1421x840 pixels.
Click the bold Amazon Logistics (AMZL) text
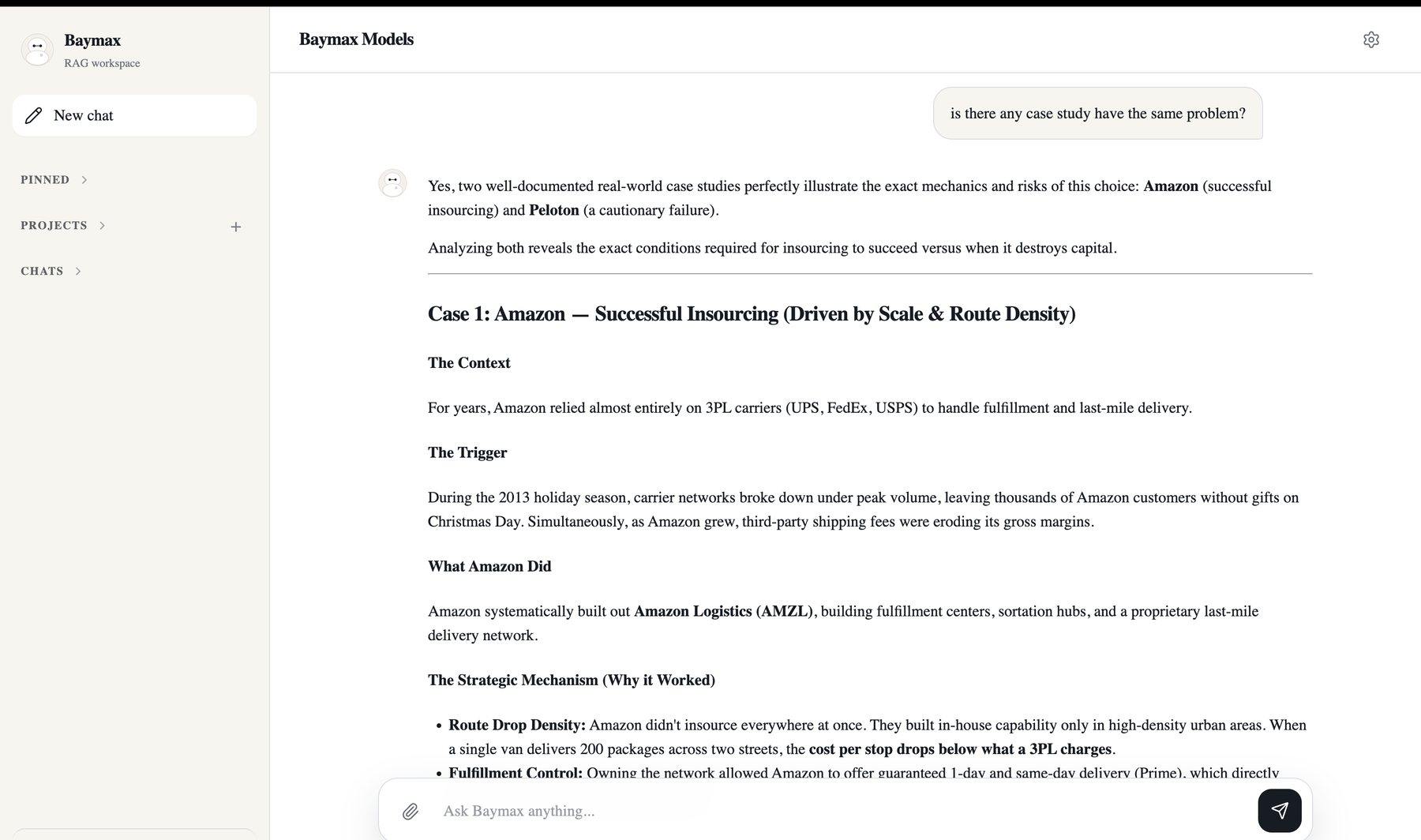click(723, 612)
